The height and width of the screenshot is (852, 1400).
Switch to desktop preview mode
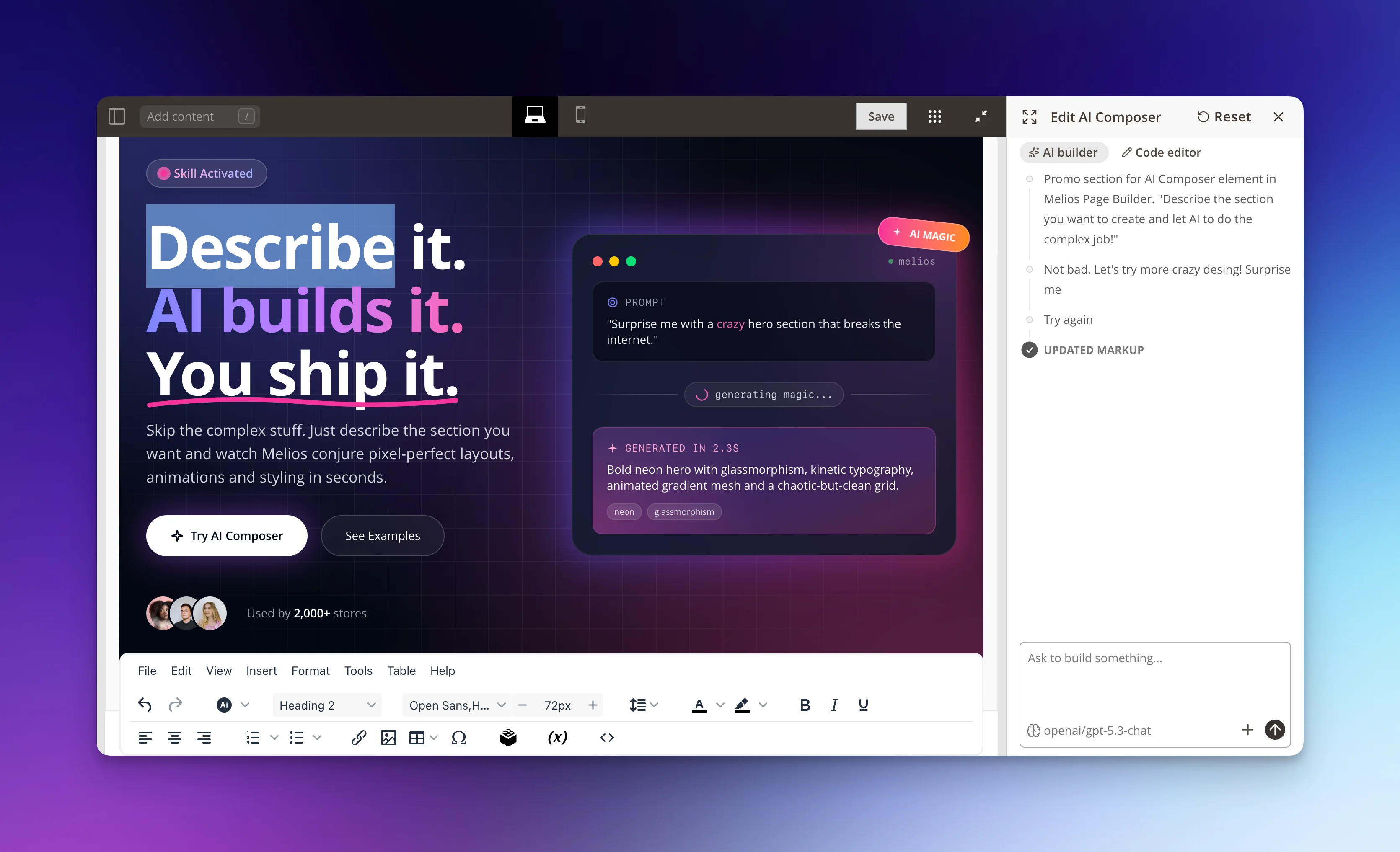(535, 116)
